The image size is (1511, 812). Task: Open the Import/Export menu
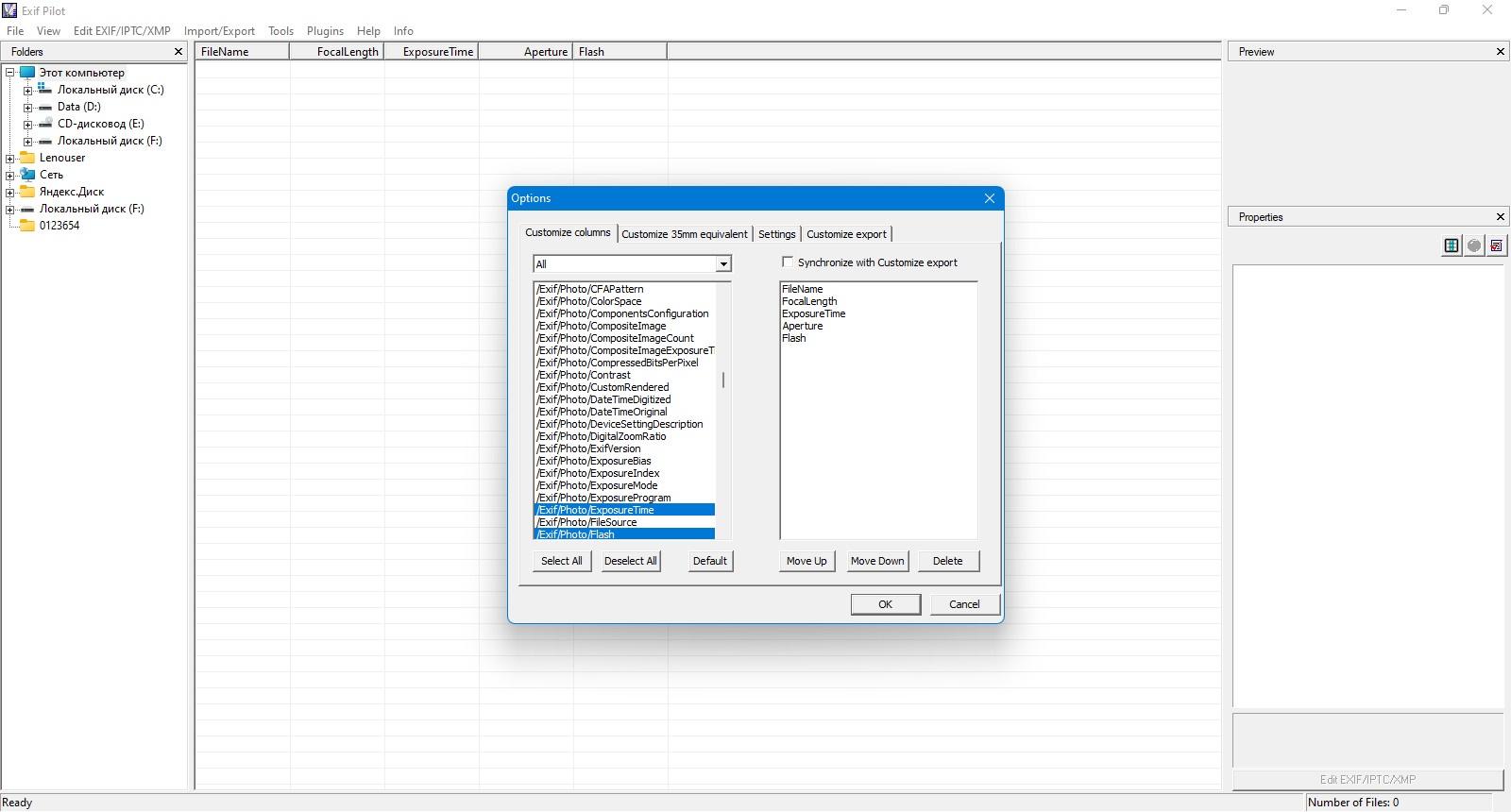click(x=219, y=31)
